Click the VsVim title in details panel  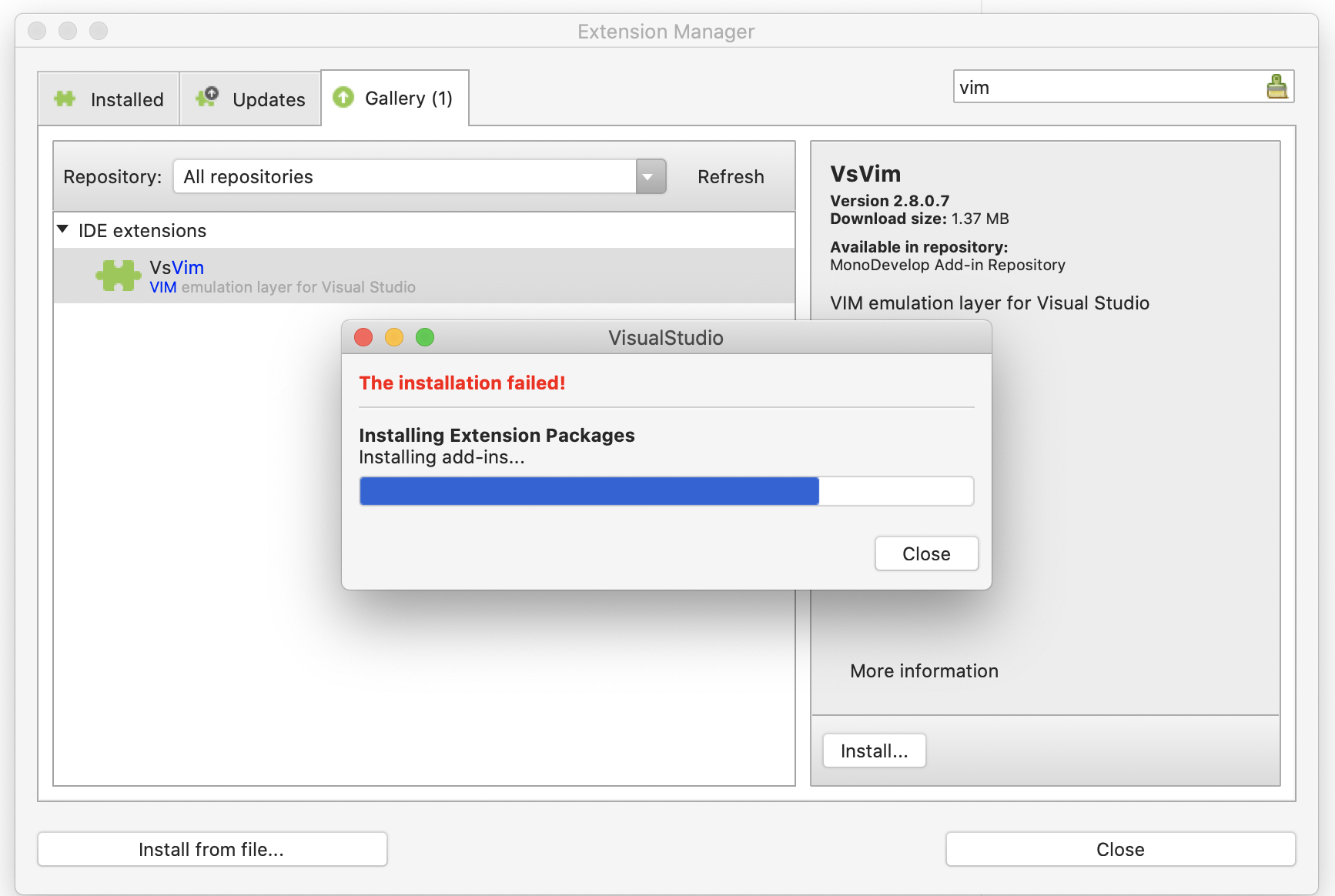coord(865,174)
